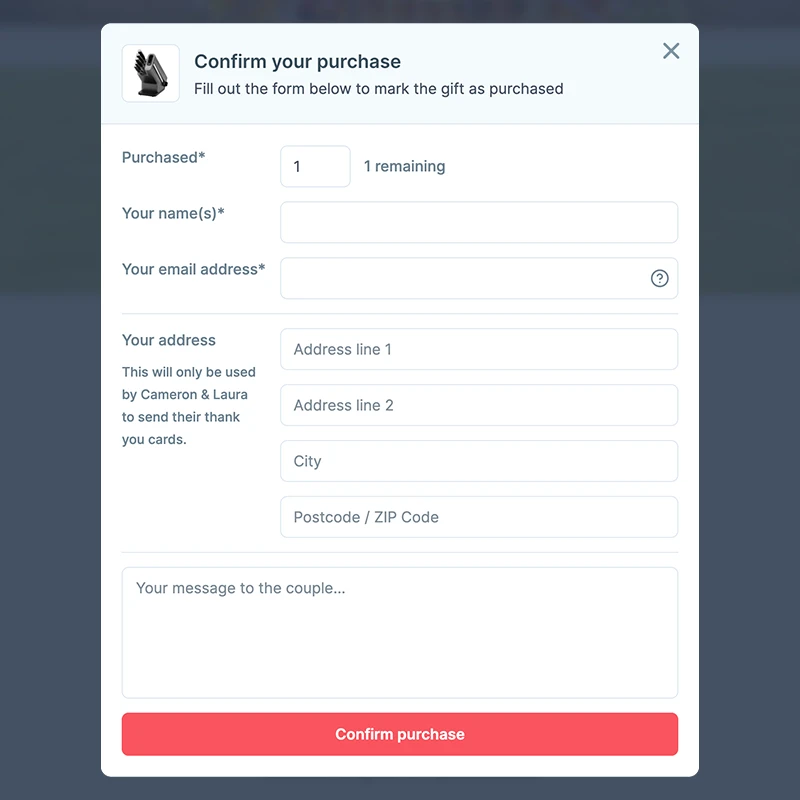Click the City text field

coord(478,461)
